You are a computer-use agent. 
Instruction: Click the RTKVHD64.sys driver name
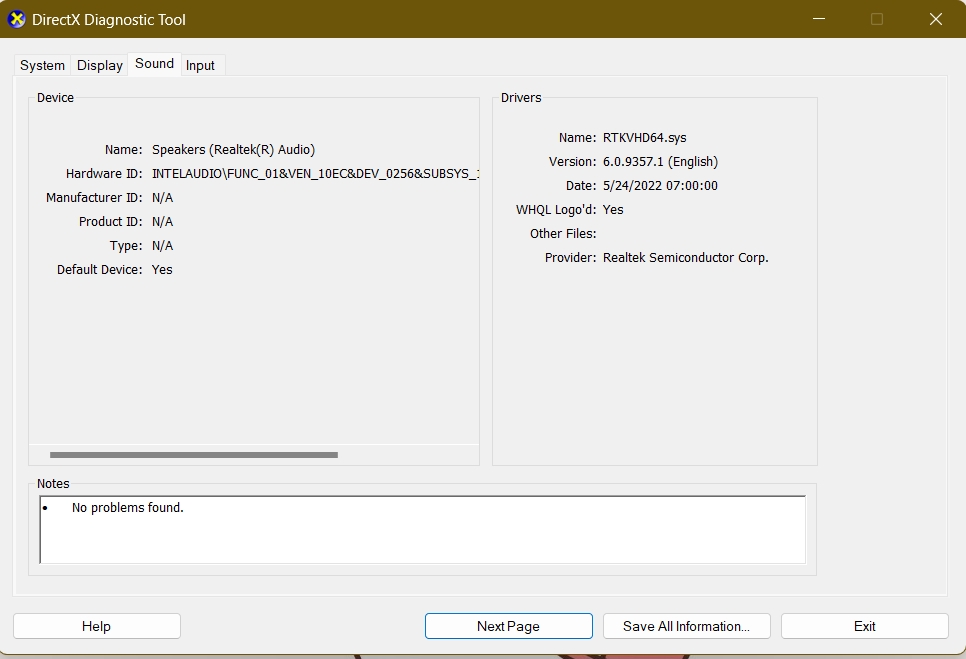644,138
